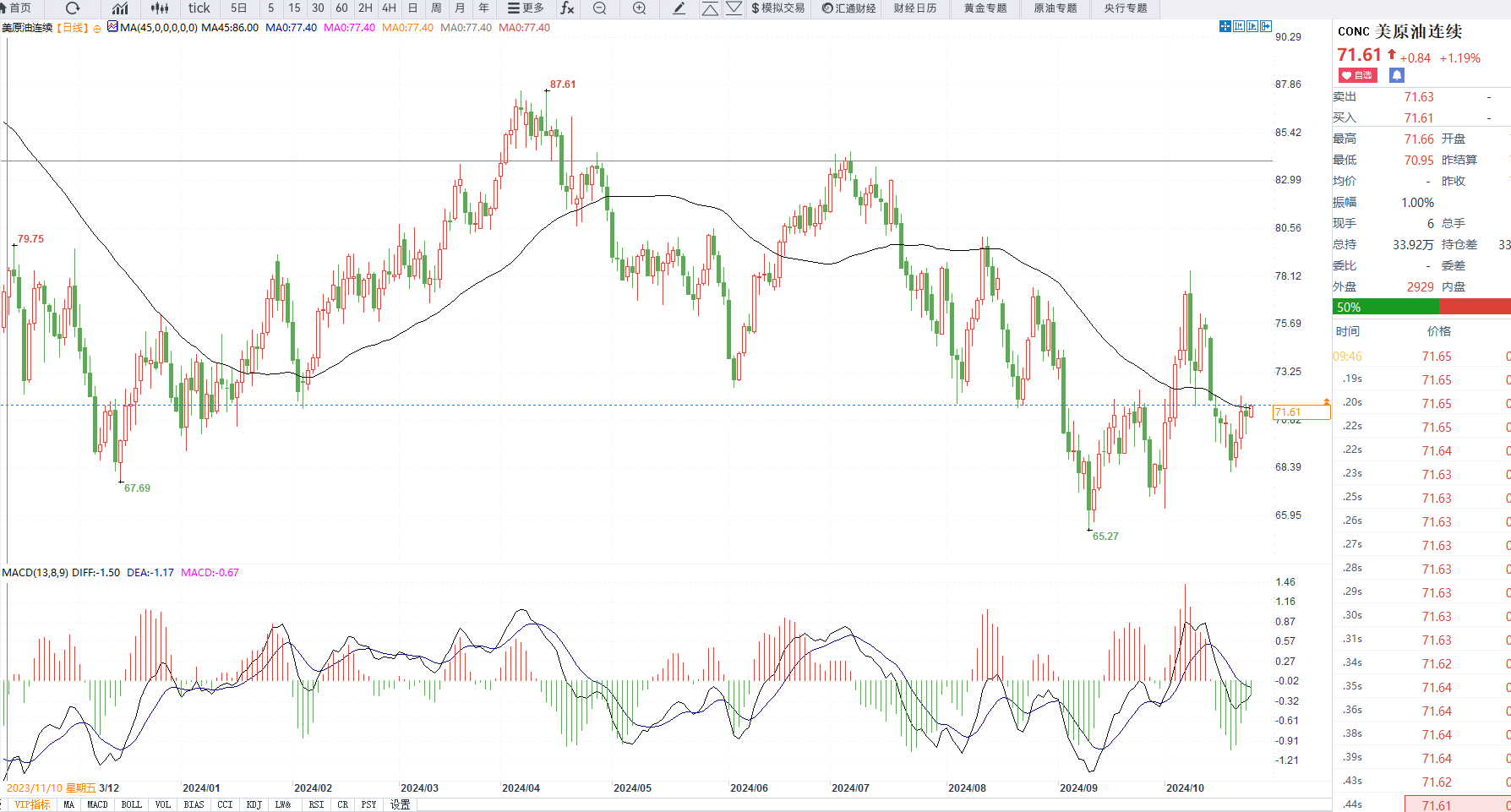1511x812 pixels.
Task: Zoom in the chart with the plus magnifier
Action: [640, 8]
